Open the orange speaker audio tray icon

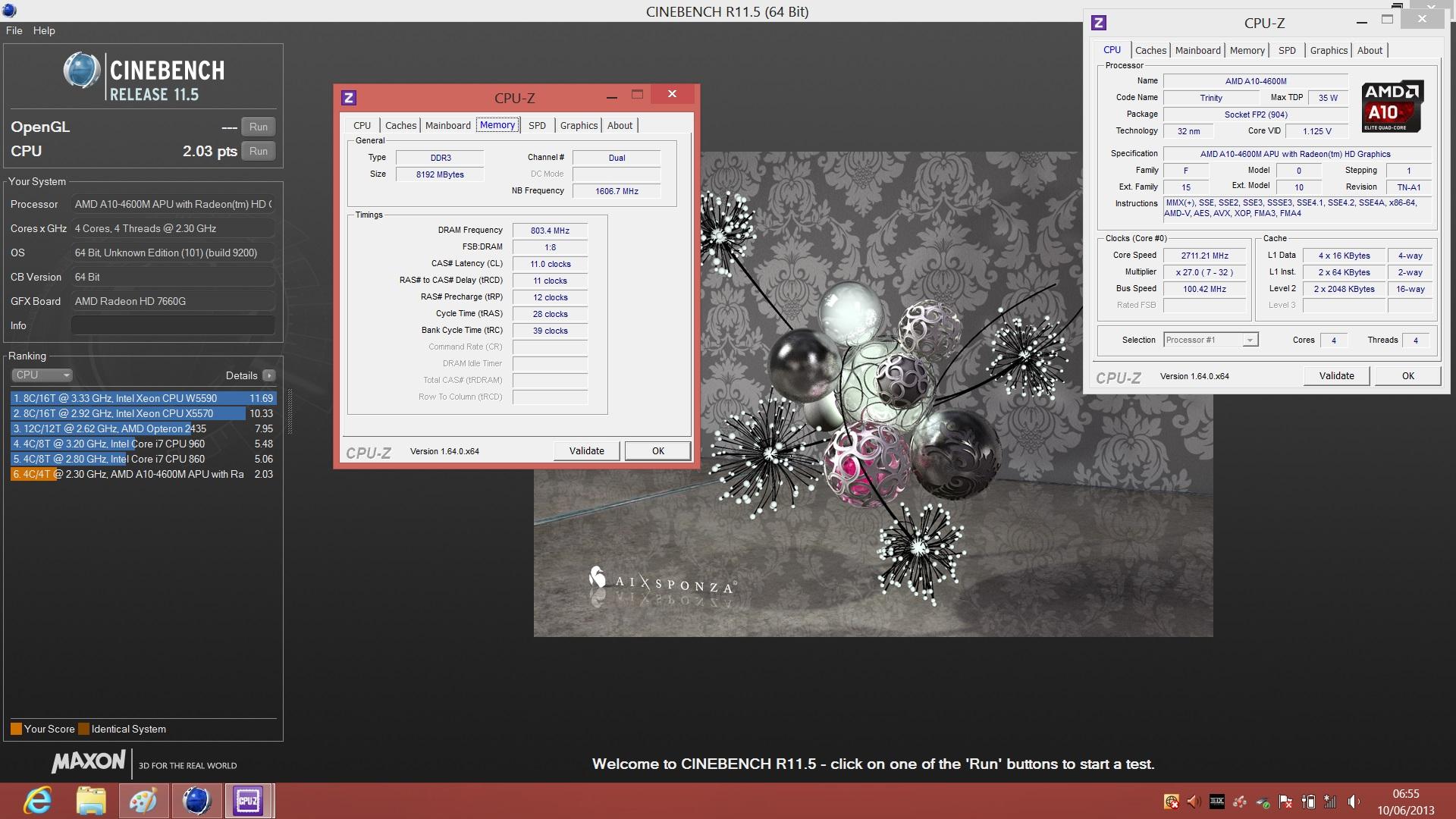[1194, 802]
